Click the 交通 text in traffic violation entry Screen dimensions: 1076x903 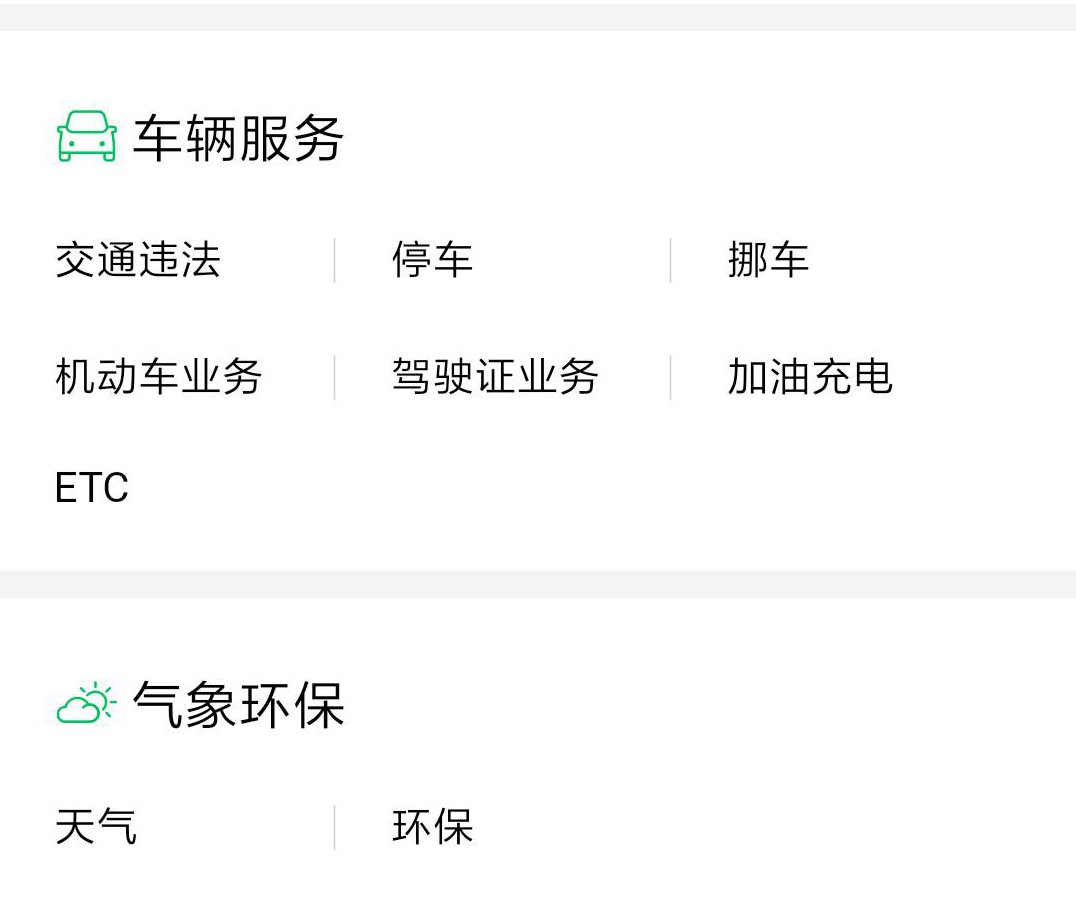tap(97, 260)
